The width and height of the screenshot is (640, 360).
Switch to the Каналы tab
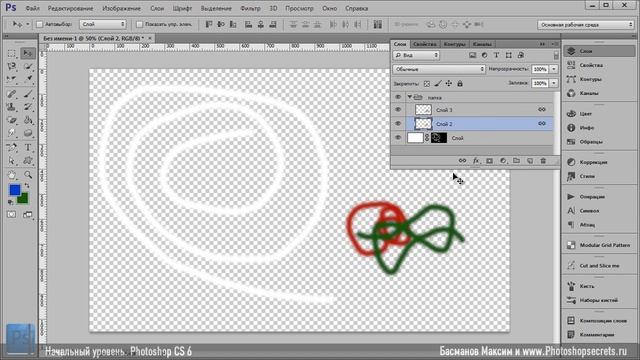tap(482, 44)
